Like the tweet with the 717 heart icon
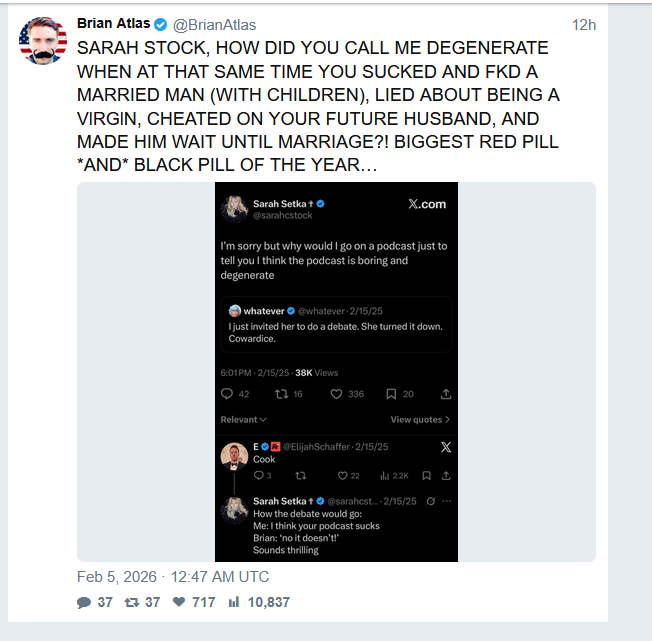652x641 pixels. click(179, 602)
